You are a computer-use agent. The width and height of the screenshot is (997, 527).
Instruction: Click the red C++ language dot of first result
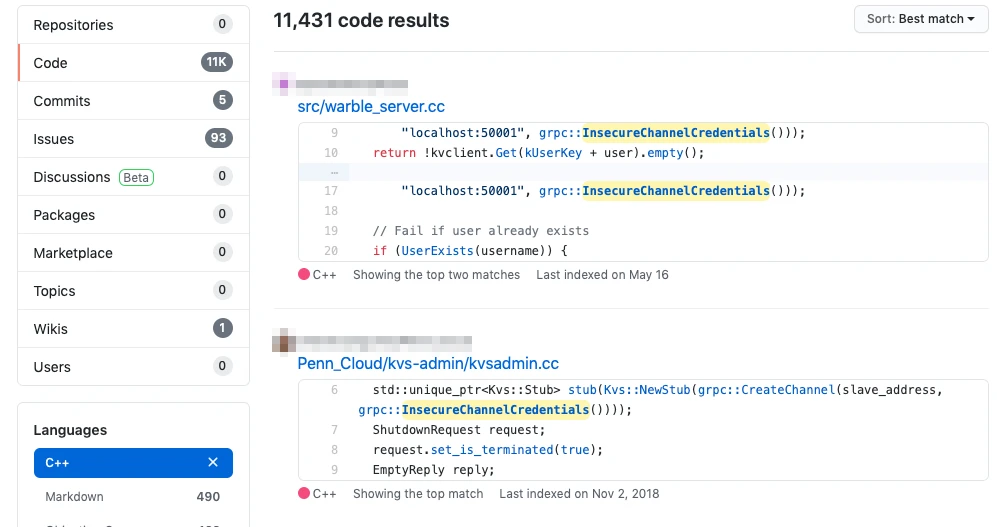(304, 275)
